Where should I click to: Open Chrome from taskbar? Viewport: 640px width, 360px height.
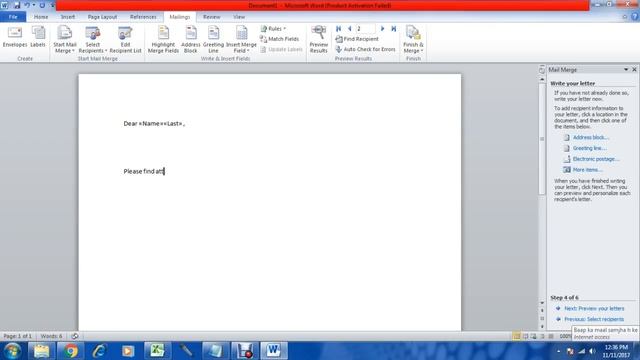(70, 351)
